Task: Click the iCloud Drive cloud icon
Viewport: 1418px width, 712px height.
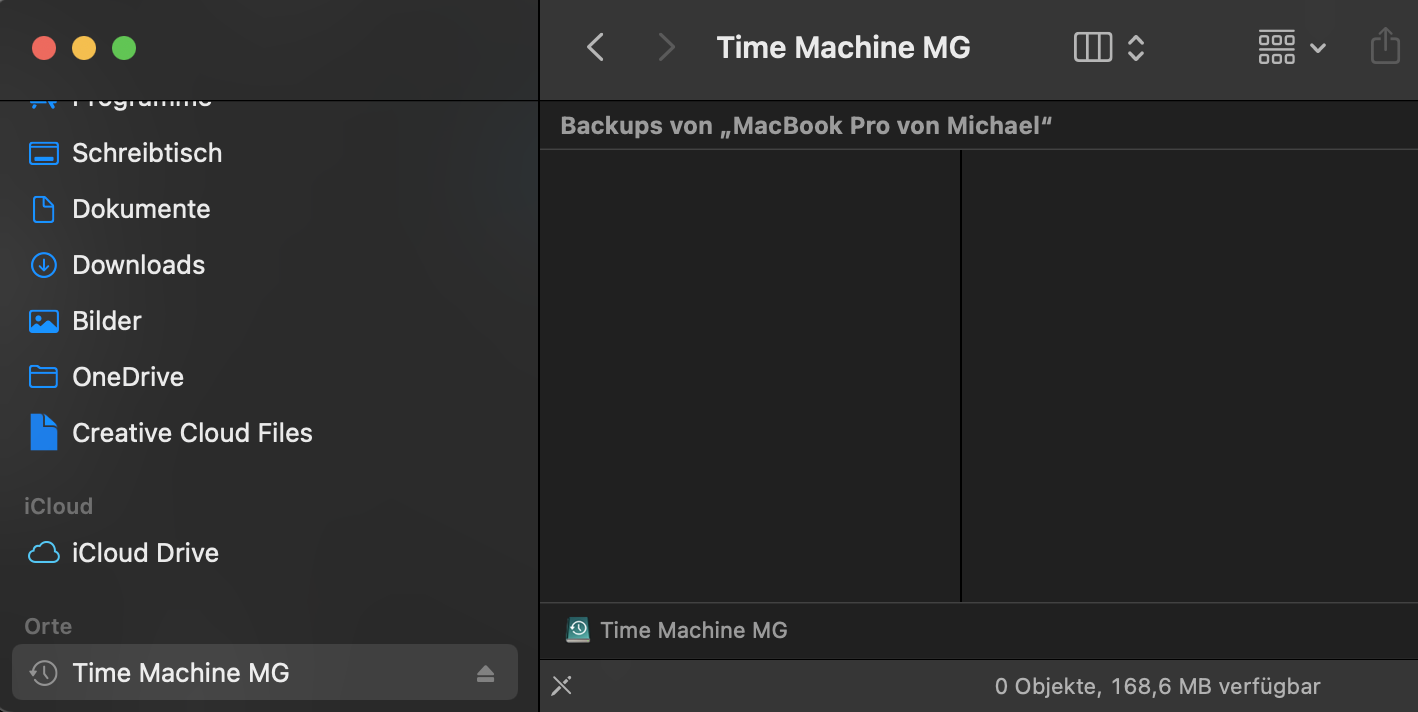Action: (43, 553)
